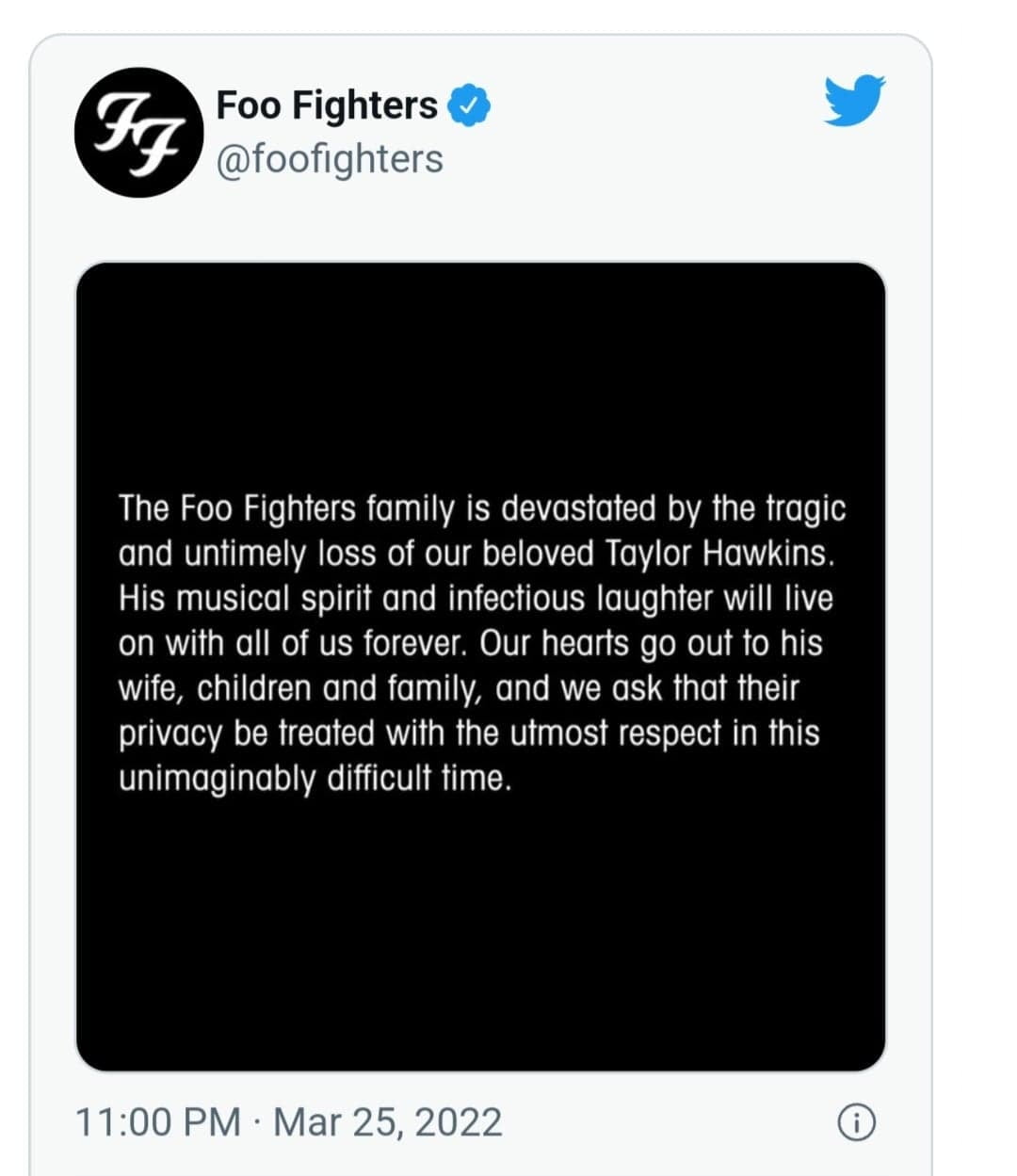Click the empty black area below statement text
This screenshot has width=1017, height=1176.
pyautogui.click(x=480, y=932)
